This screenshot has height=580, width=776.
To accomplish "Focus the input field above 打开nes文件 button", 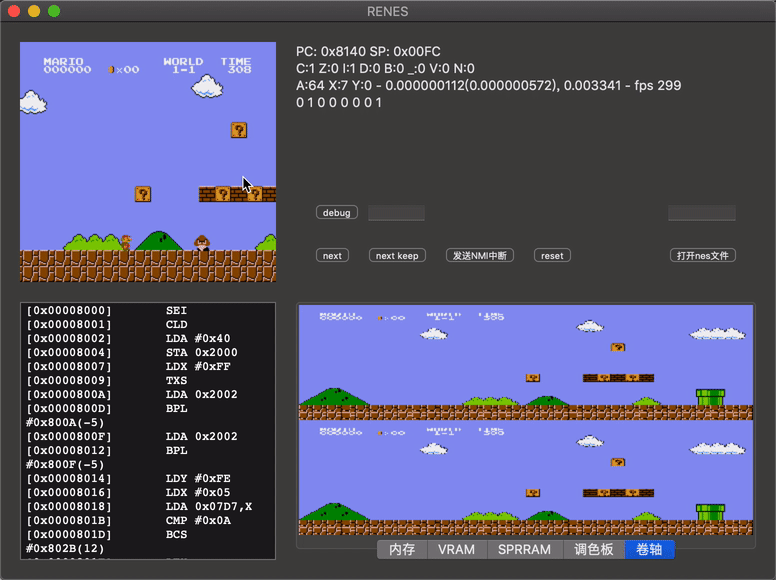I will (702, 213).
